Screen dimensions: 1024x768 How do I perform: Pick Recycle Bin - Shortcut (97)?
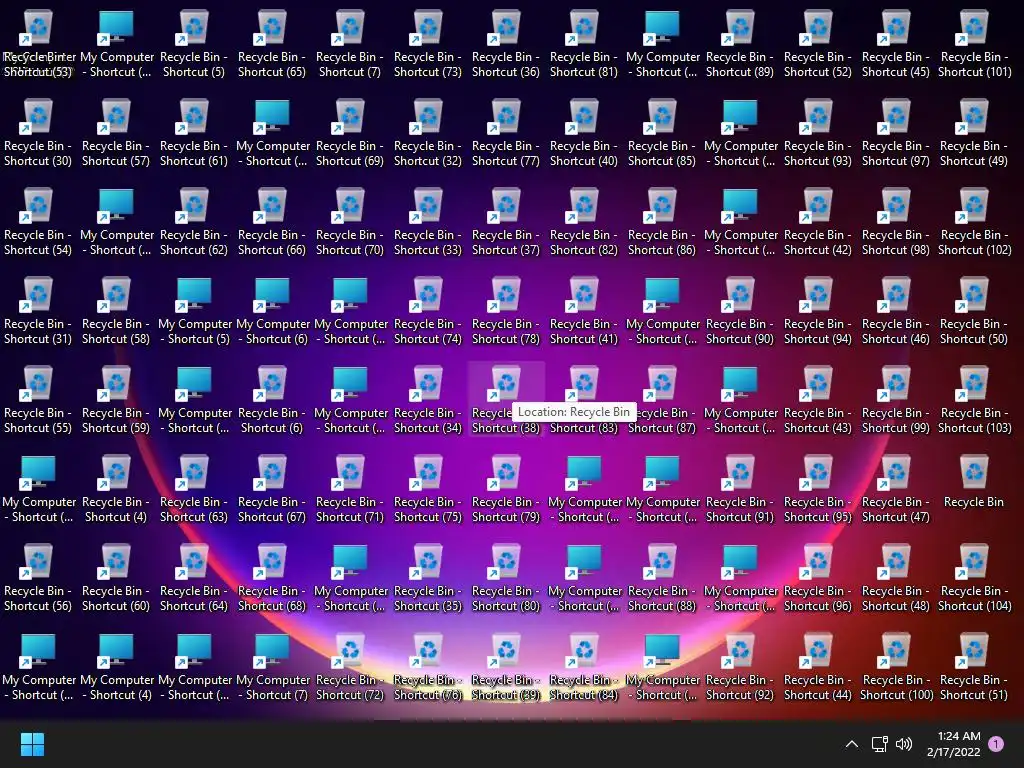(x=895, y=133)
